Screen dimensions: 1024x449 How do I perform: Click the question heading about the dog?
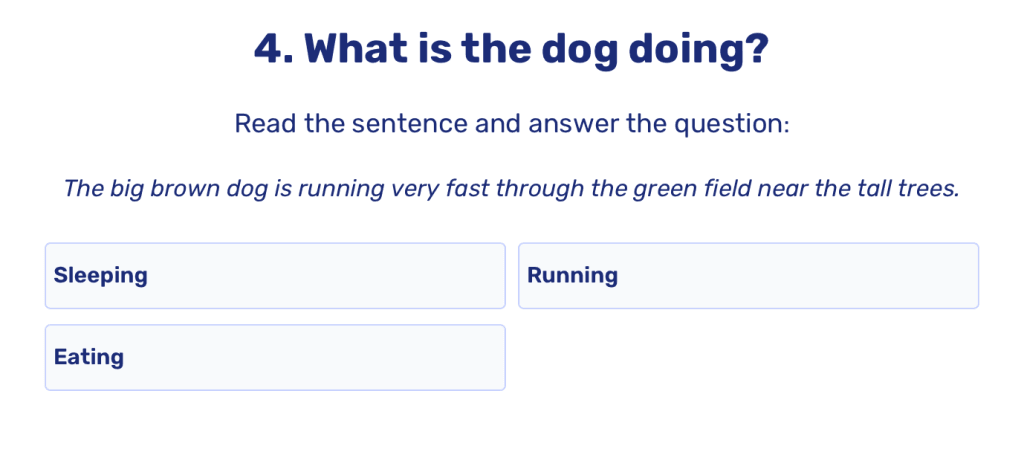point(511,50)
